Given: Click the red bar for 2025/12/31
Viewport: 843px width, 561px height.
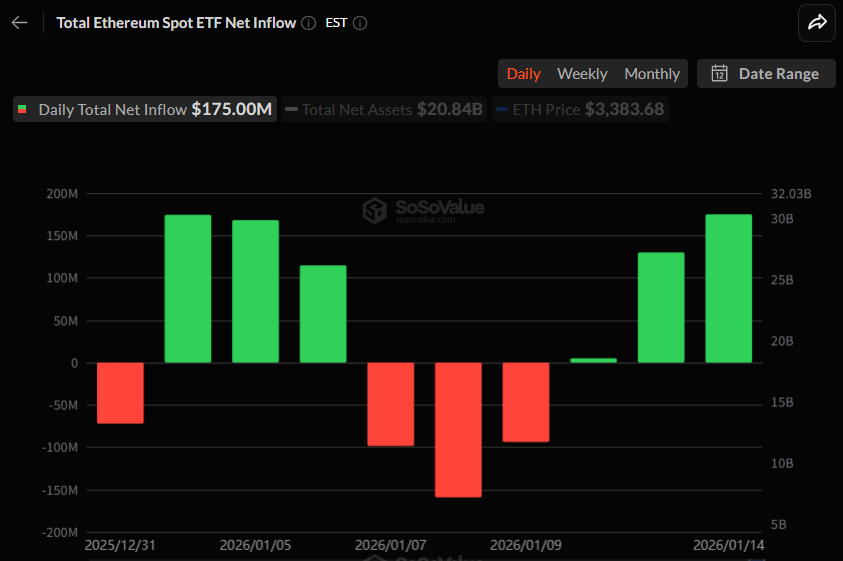Looking at the screenshot, I should (x=120, y=392).
